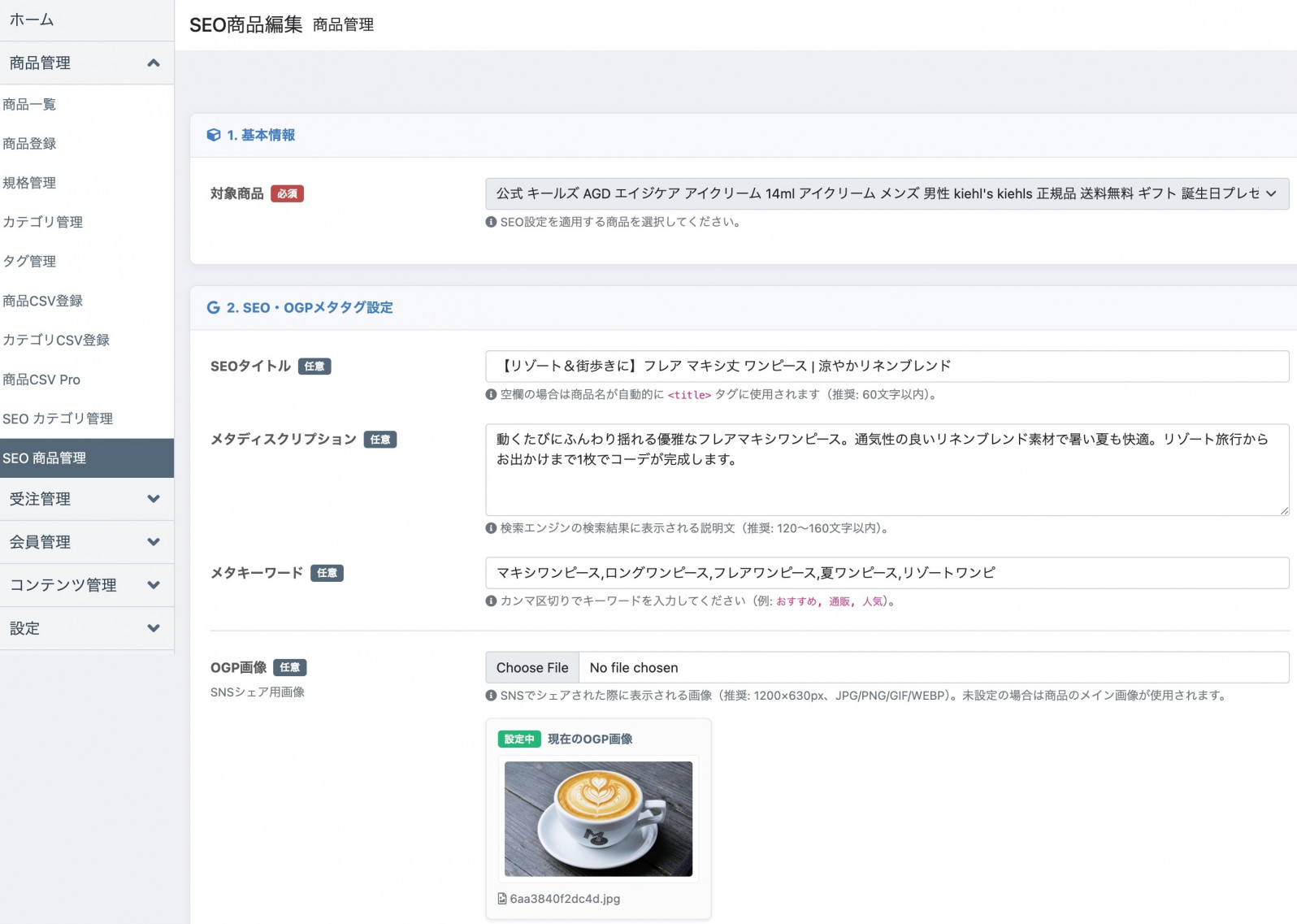Click the No file chosen text
This screenshot has height=924, width=1297.
[x=634, y=668]
